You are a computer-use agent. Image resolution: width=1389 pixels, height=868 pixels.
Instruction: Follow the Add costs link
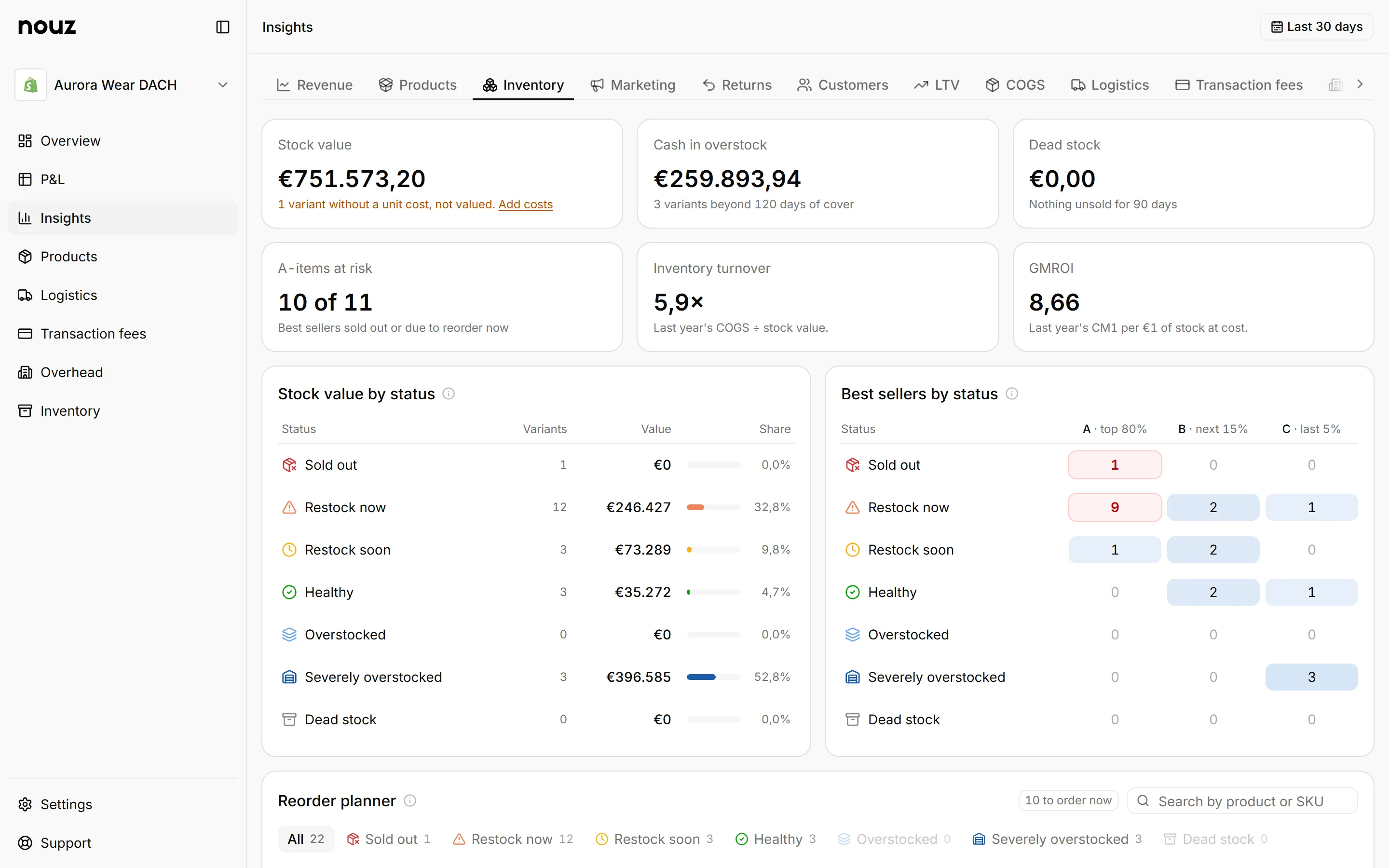pyautogui.click(x=526, y=204)
